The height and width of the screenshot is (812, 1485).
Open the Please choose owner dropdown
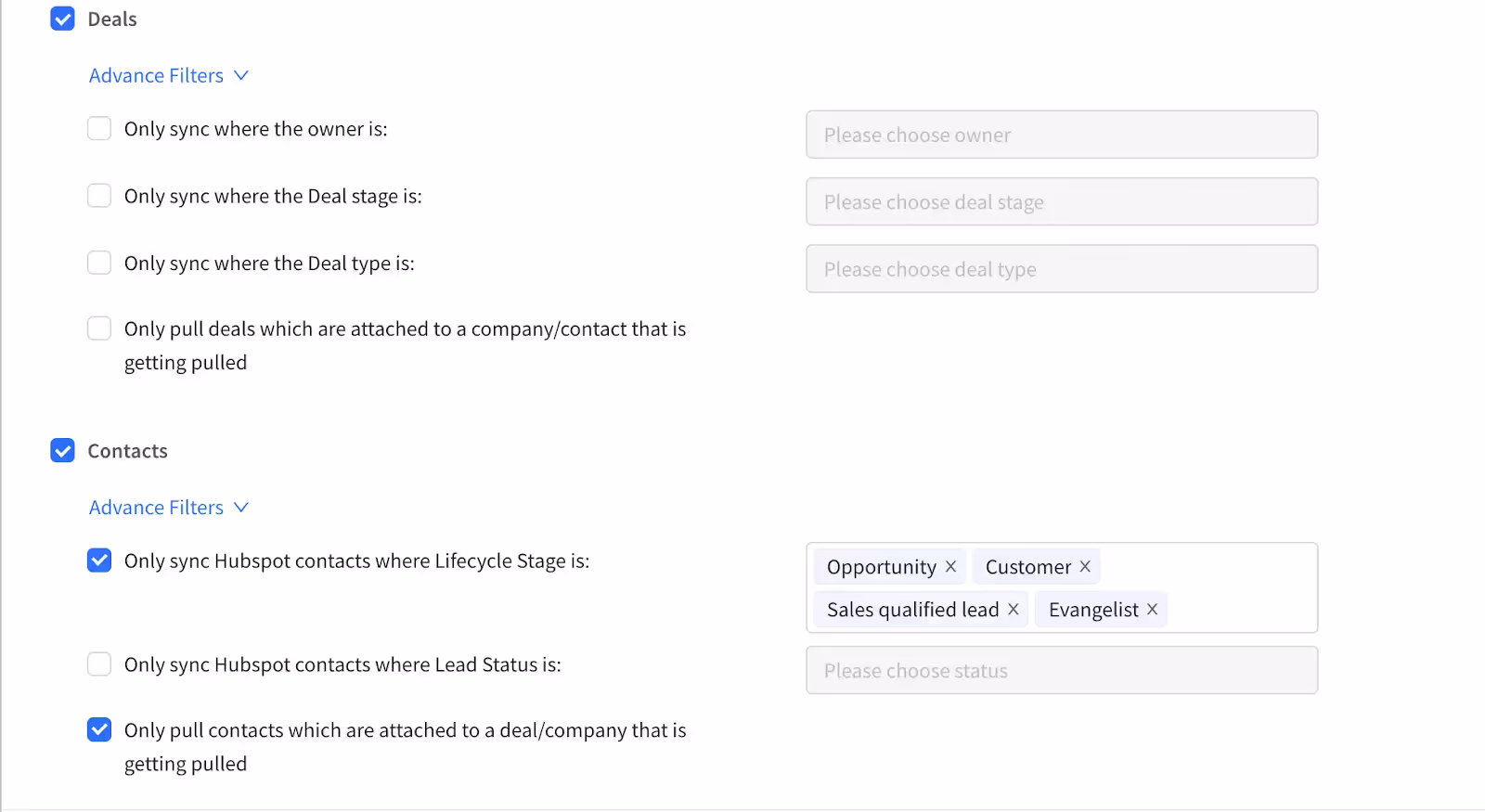(x=1062, y=135)
